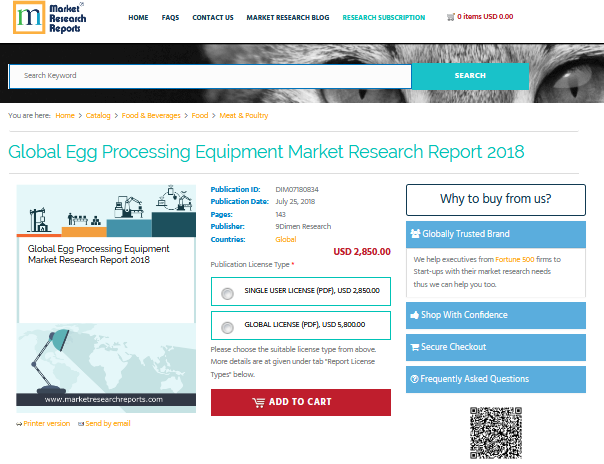Click publication ID DIM07180834
Viewport: 604px width, 464px height.
click(x=297, y=189)
